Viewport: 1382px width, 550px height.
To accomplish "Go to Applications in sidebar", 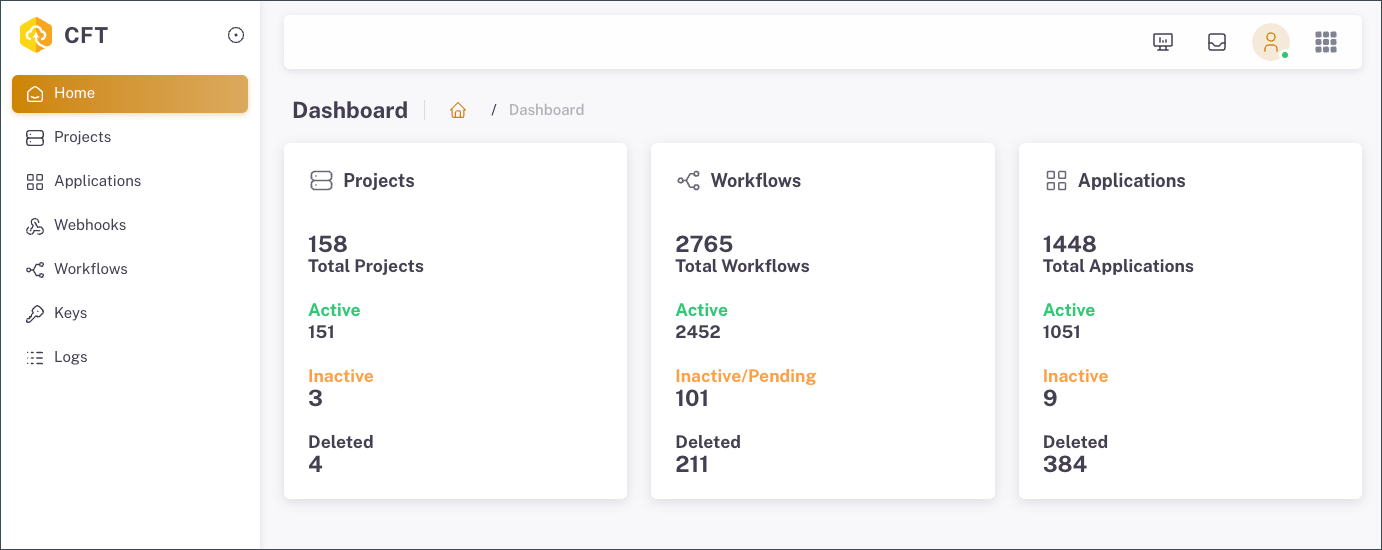I will coord(97,181).
